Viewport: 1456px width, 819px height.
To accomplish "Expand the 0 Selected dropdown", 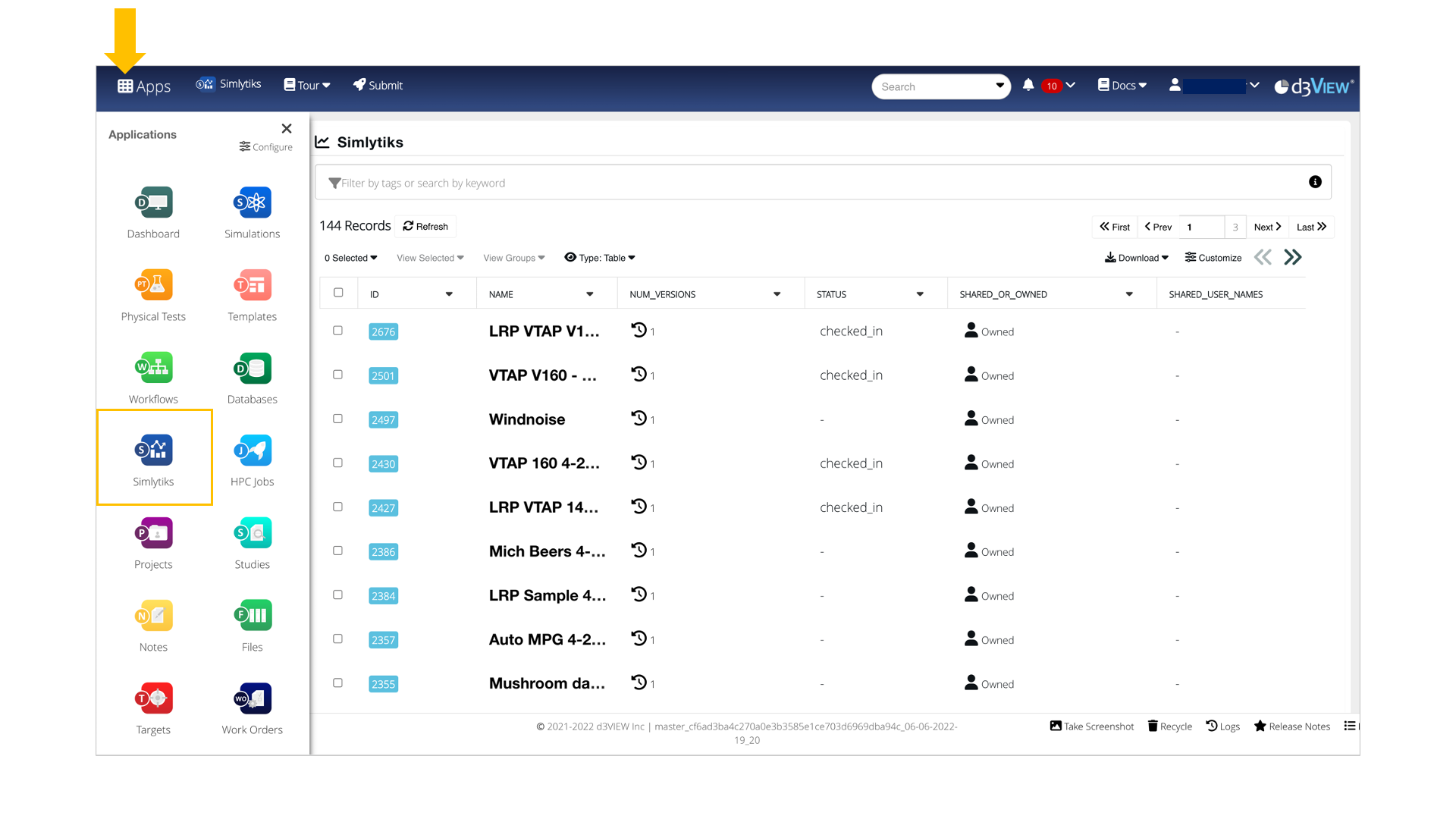I will 351,258.
